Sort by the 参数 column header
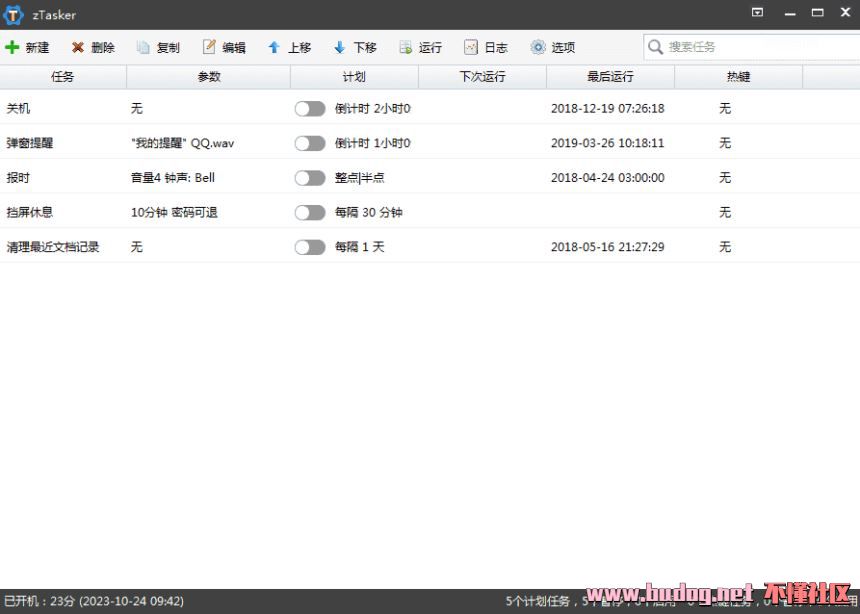This screenshot has height=614, width=860. [208, 77]
